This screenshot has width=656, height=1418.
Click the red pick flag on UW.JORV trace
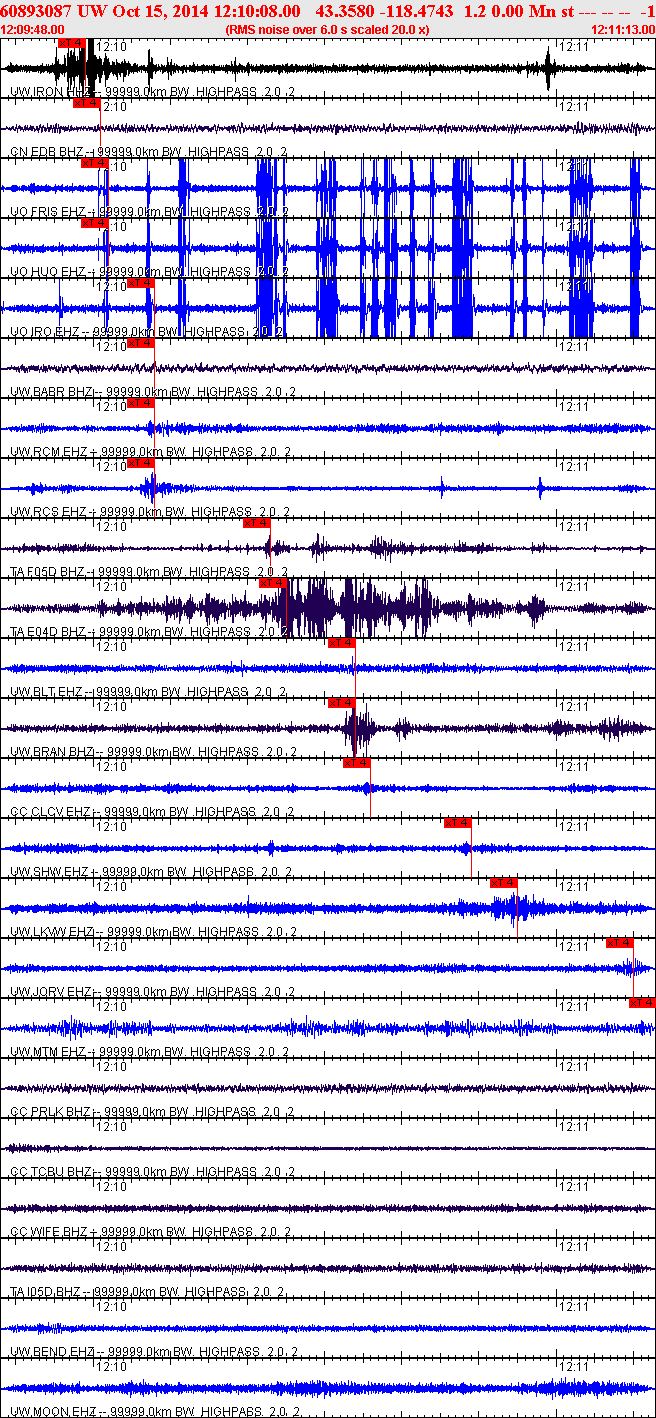[619, 943]
